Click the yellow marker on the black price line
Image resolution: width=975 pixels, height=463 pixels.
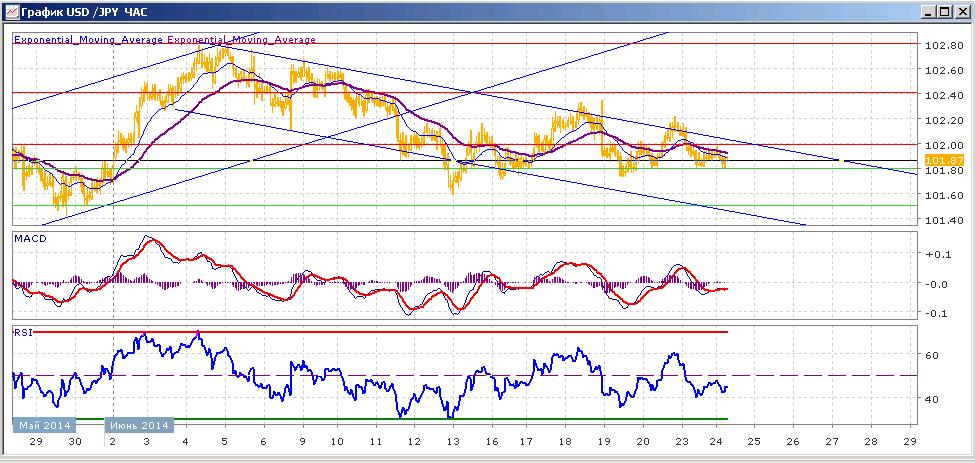(x=840, y=161)
